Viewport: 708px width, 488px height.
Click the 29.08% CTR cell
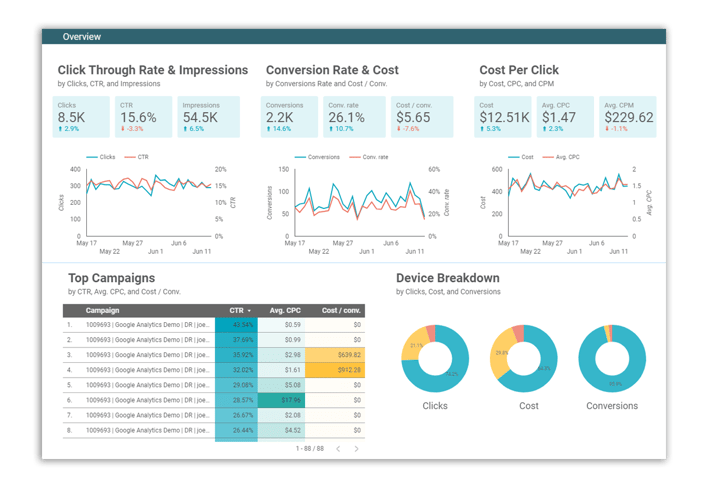pyautogui.click(x=236, y=386)
